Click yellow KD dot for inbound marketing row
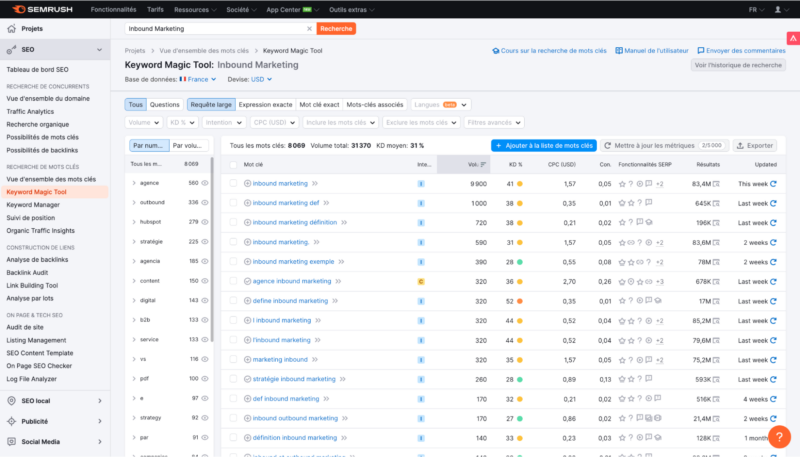Screen dimensions: 800x457 (519, 184)
